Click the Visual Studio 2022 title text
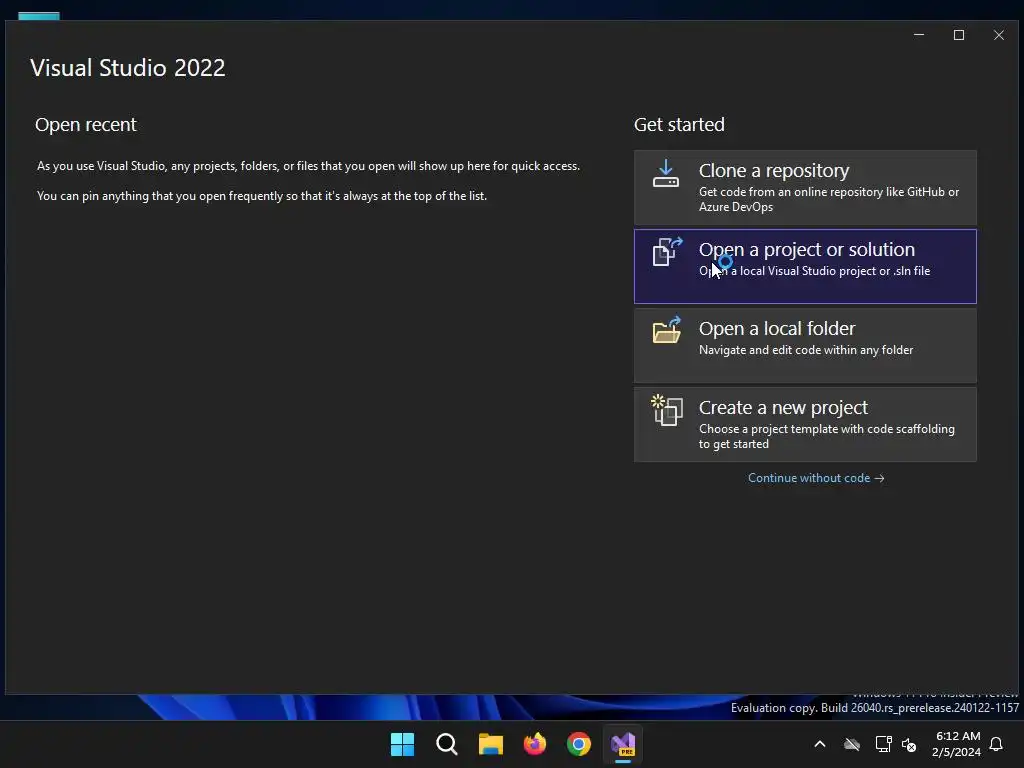 tap(127, 68)
